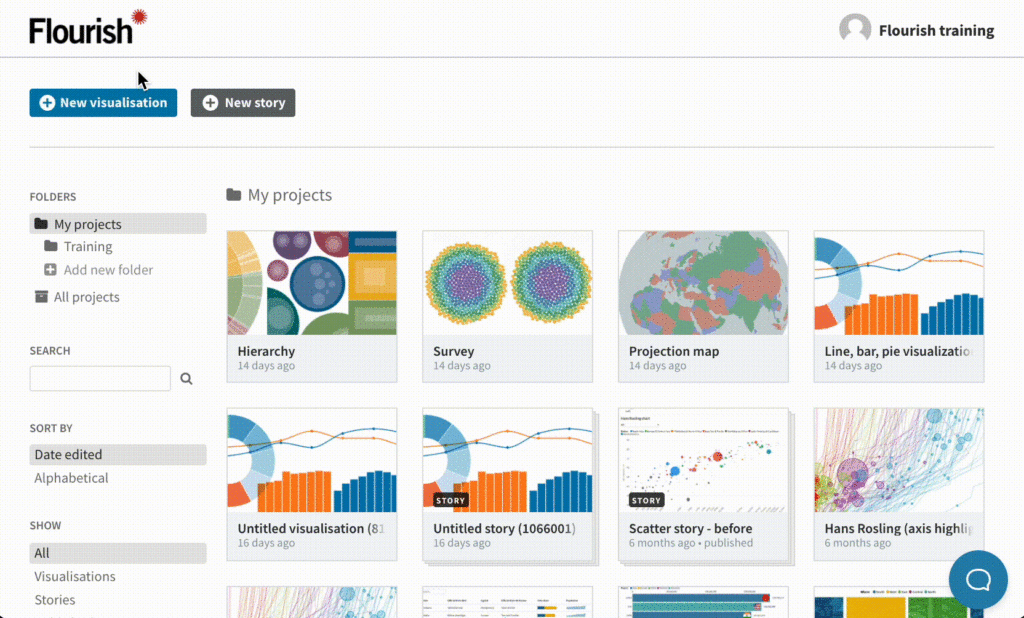Click the Flourish logo
The width and height of the screenshot is (1024, 618).
pos(88,27)
